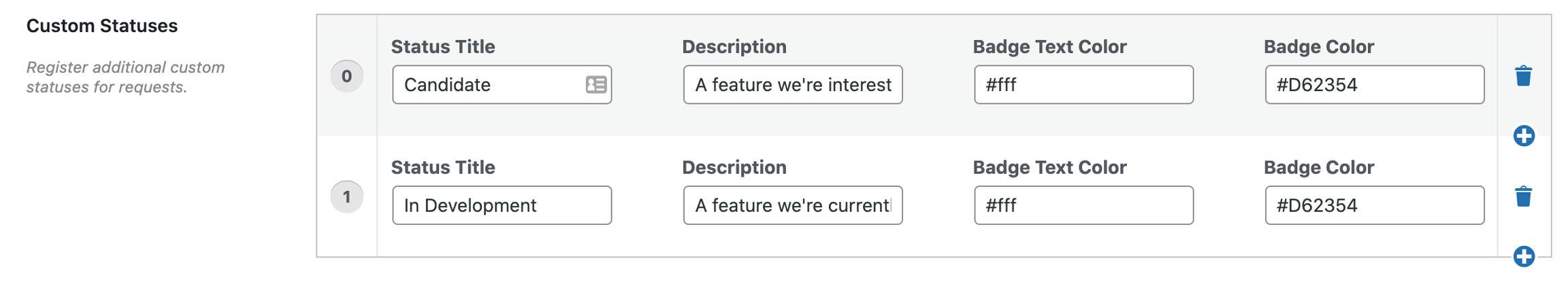
Task: Click the Badge Text Color label in row 1
Action: click(1049, 167)
